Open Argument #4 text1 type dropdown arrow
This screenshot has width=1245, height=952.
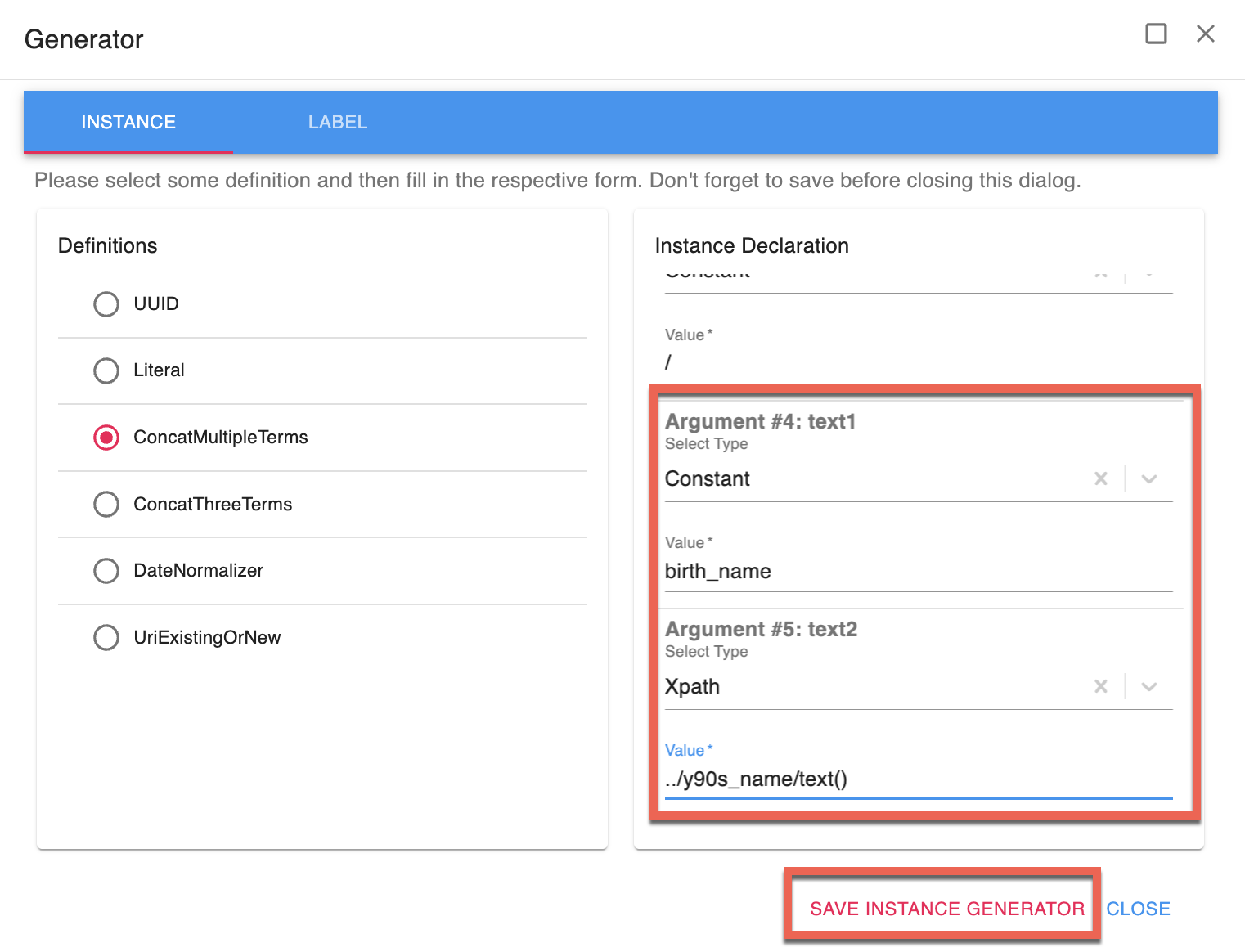[x=1149, y=478]
